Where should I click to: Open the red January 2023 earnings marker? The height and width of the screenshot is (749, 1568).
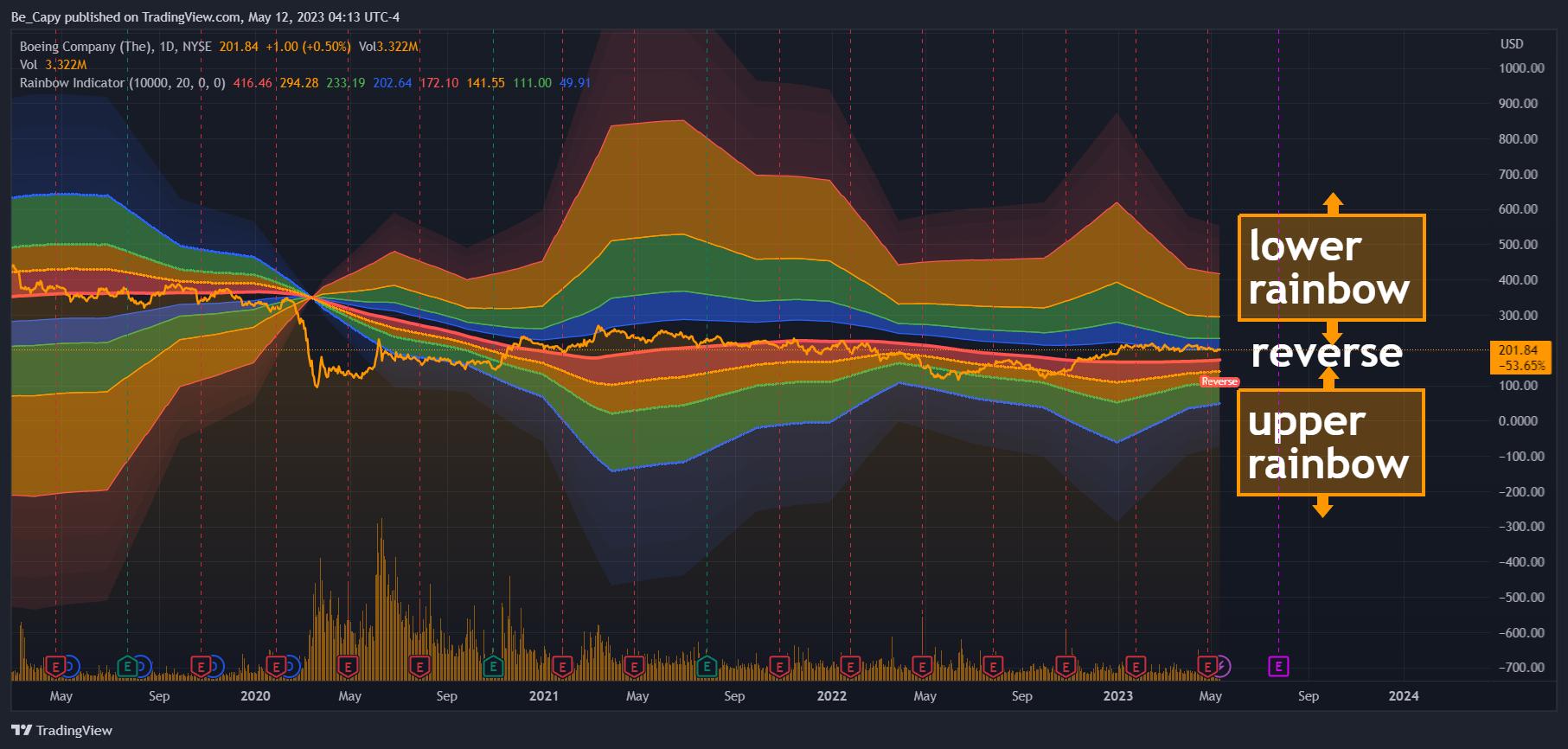point(1136,667)
